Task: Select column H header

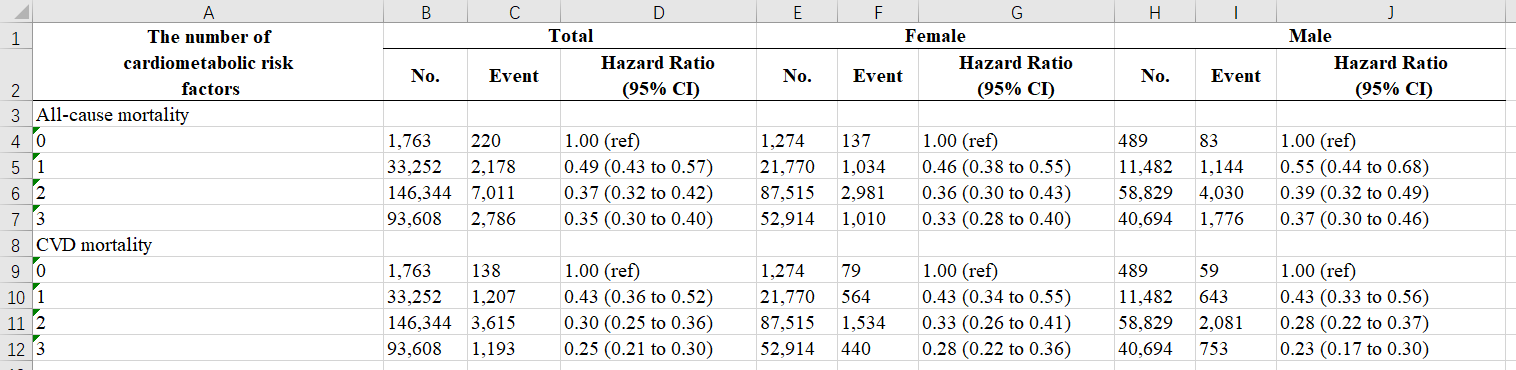Action: point(1155,12)
